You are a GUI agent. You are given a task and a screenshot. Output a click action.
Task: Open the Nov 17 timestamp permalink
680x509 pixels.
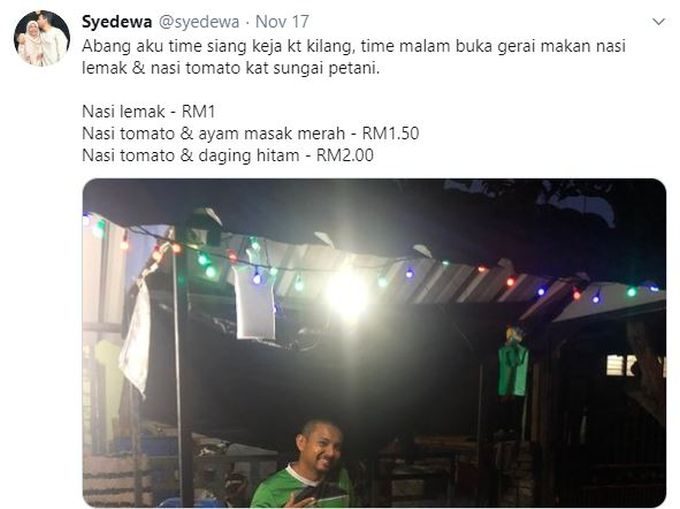tap(282, 22)
